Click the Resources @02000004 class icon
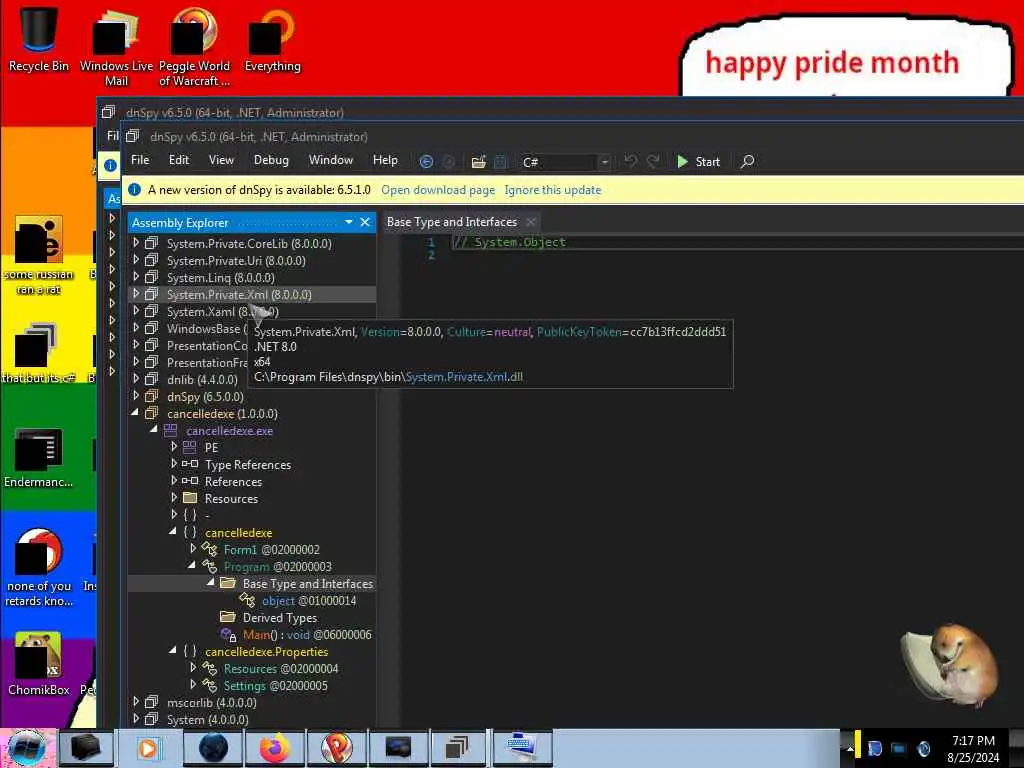 (209, 668)
